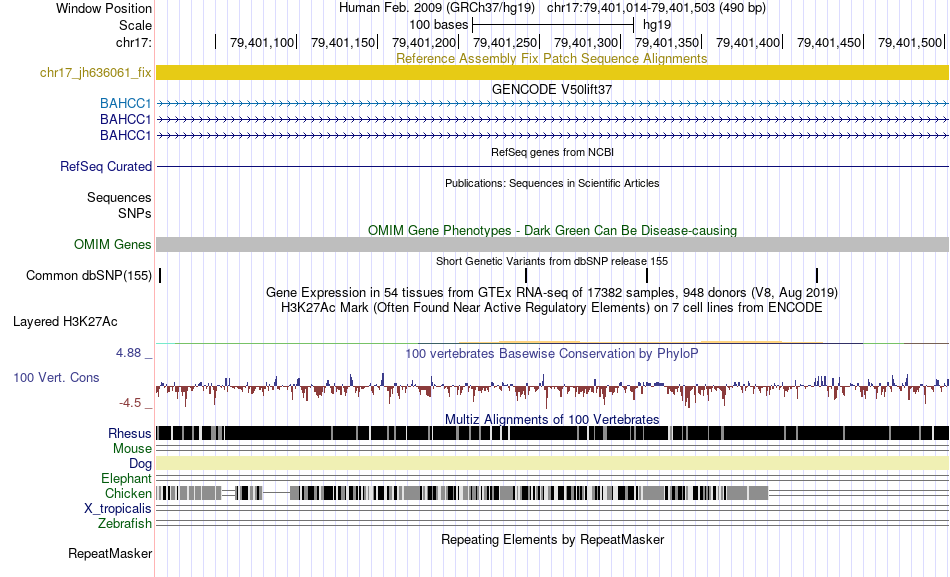
Task: Select the Zebrafish alignment label
Action: [x=125, y=523]
